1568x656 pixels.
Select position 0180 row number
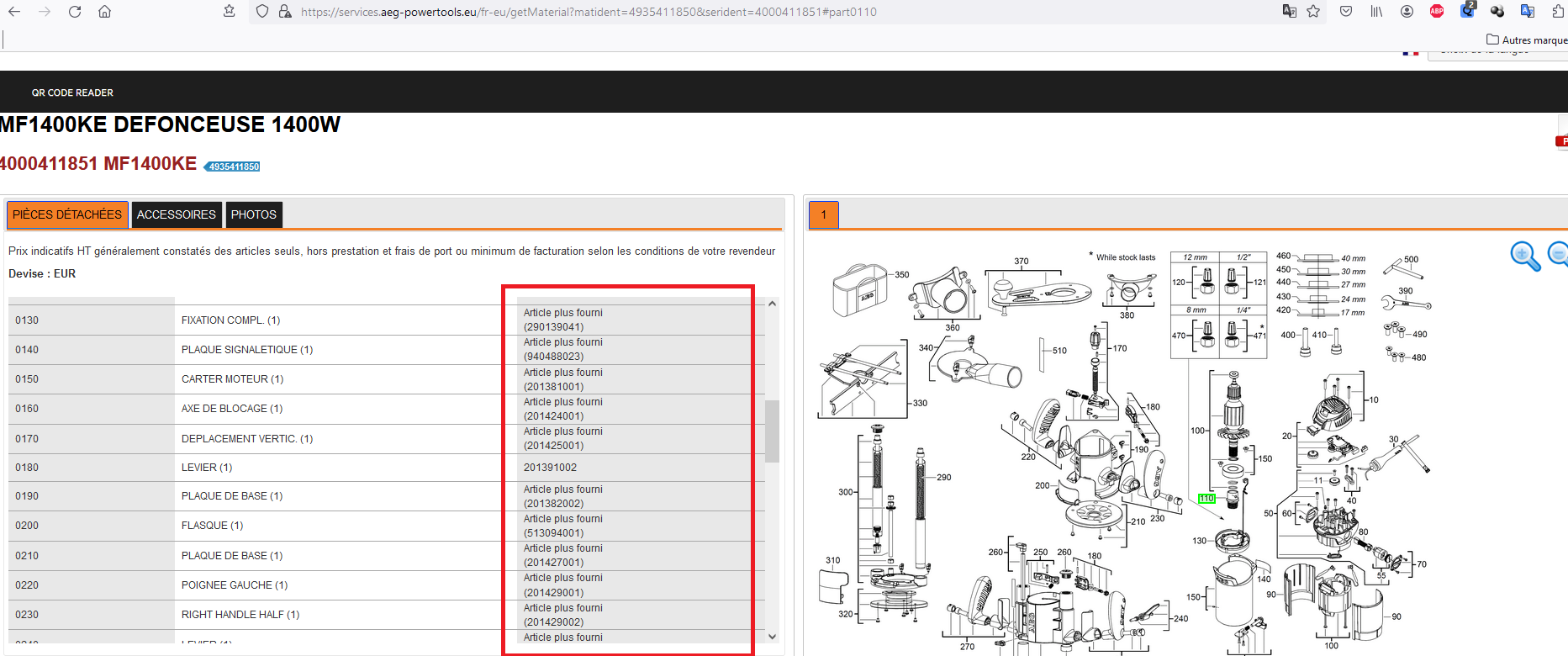pos(27,468)
